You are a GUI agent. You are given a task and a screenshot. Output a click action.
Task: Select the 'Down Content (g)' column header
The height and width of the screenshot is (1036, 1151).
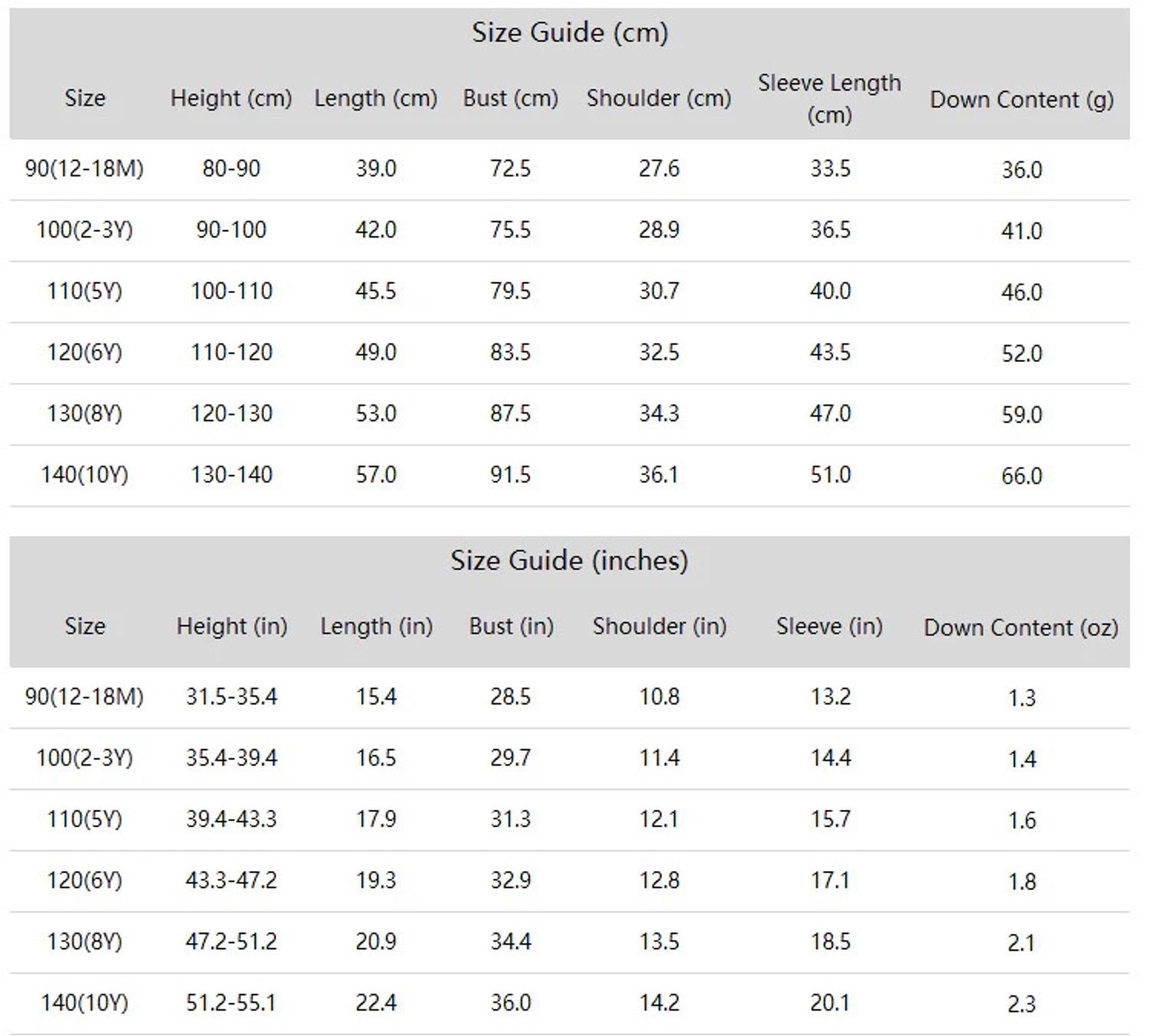click(x=1021, y=100)
